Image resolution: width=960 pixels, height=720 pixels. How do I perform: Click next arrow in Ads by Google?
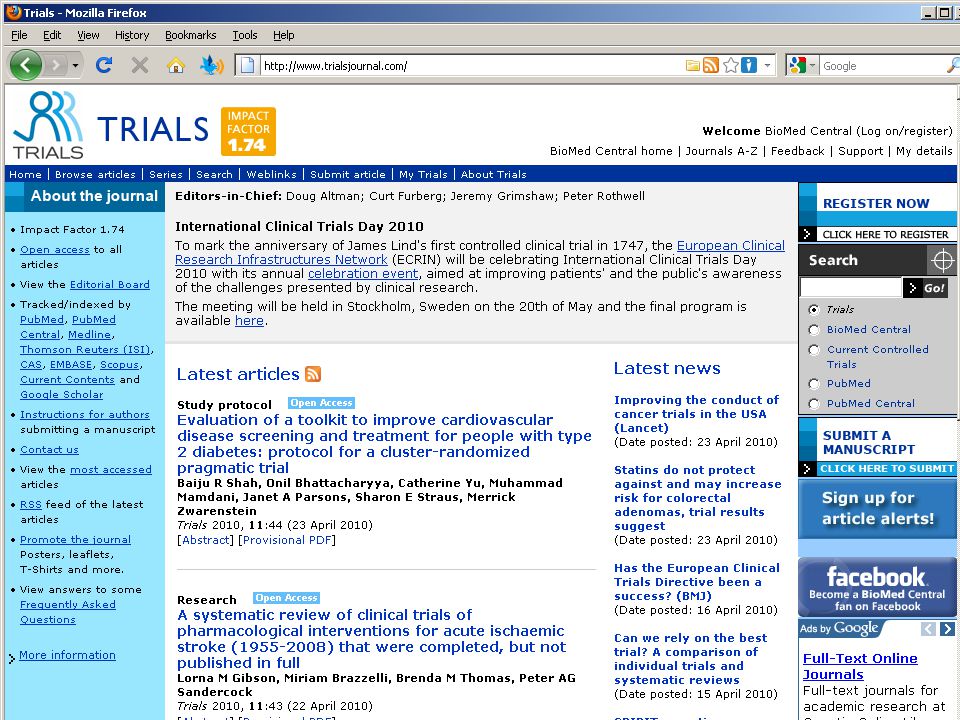click(947, 629)
